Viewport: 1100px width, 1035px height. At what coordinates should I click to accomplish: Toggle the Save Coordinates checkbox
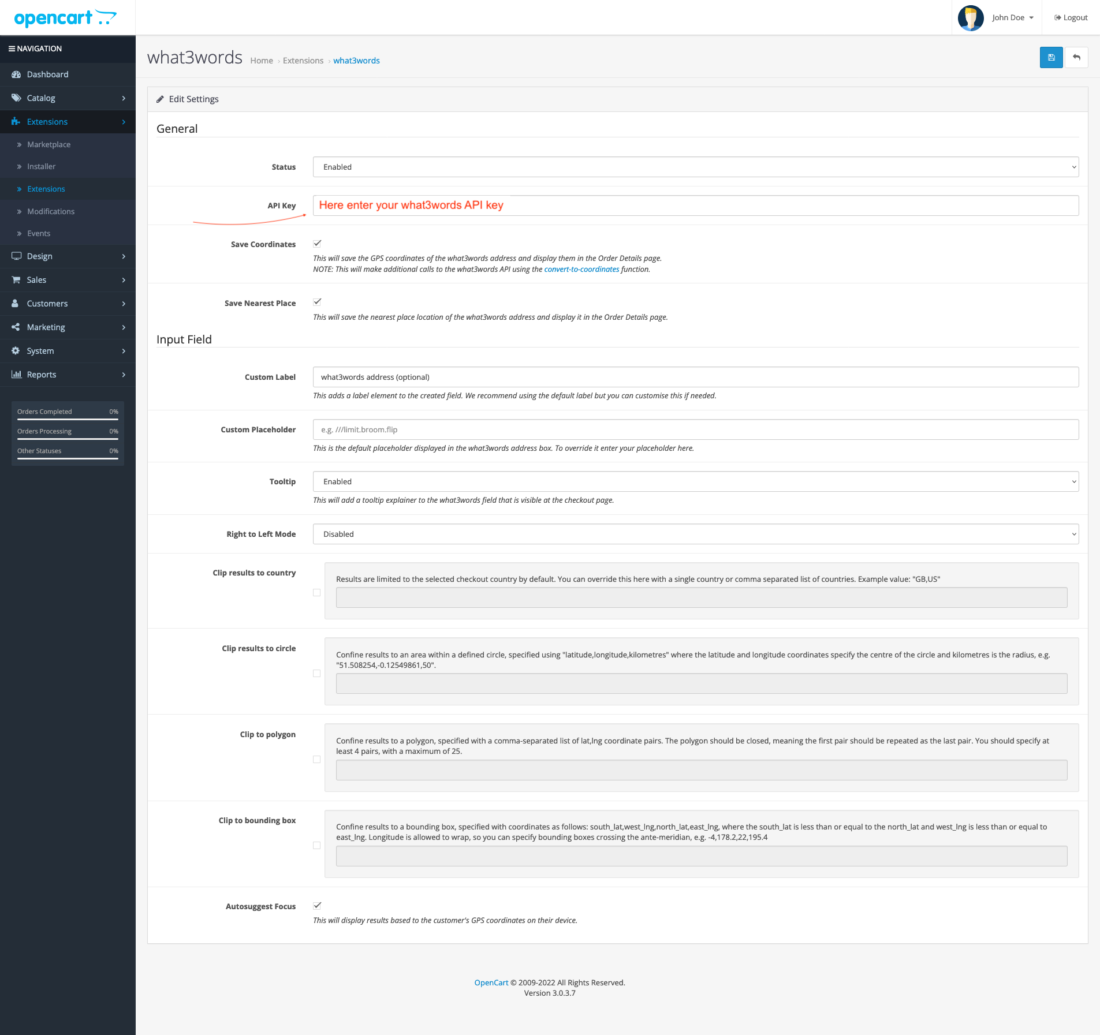pyautogui.click(x=317, y=243)
